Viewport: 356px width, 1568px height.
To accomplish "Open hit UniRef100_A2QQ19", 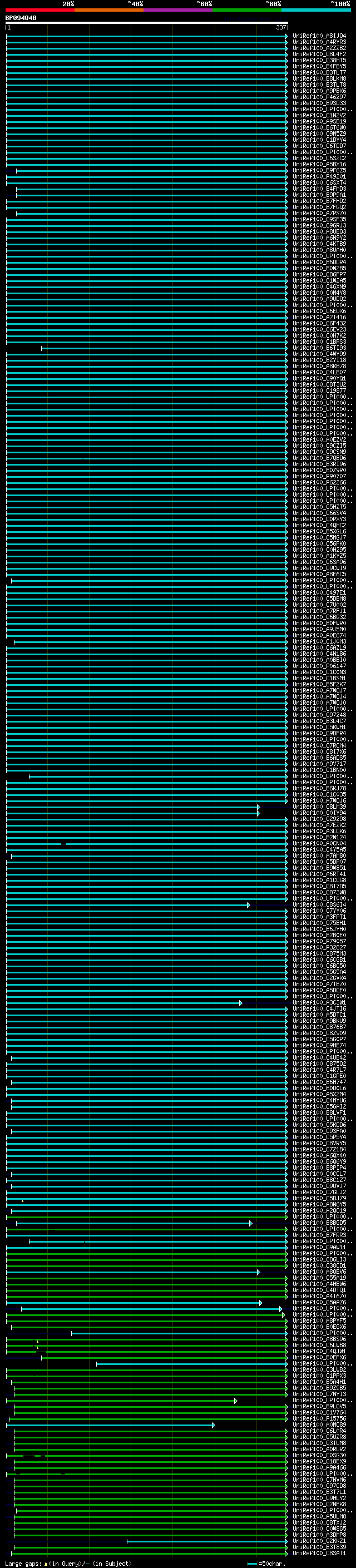I will (319, 1211).
